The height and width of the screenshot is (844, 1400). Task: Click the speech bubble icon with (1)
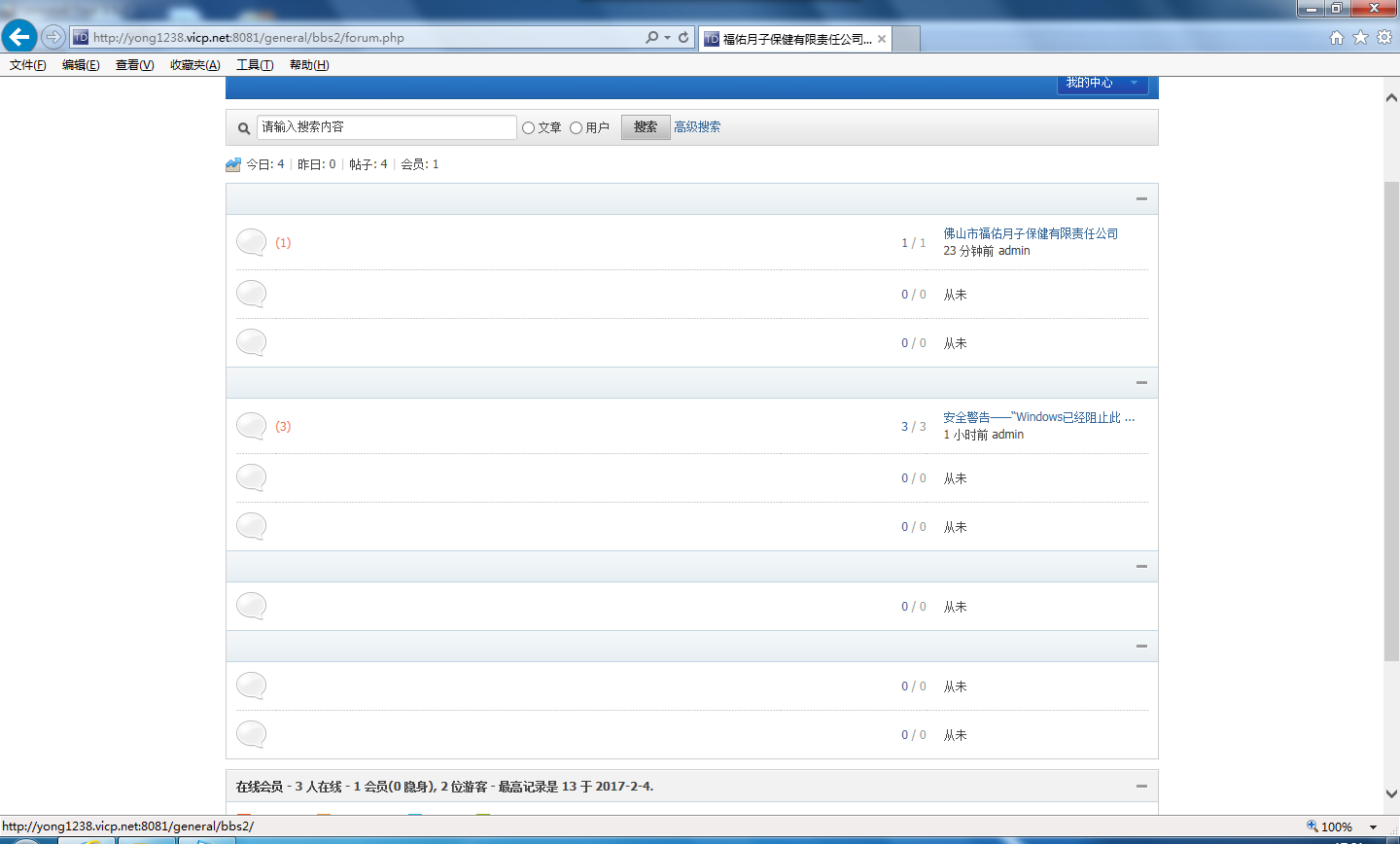point(251,242)
